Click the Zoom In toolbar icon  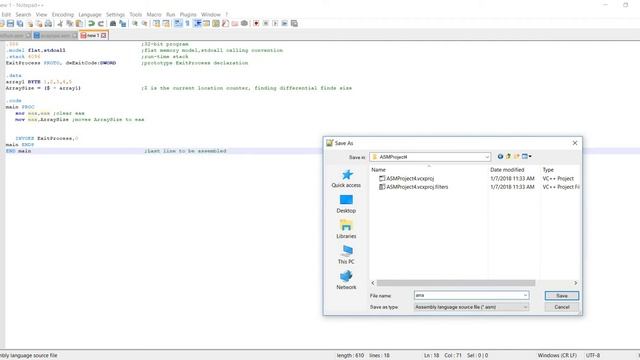tap(135, 24)
